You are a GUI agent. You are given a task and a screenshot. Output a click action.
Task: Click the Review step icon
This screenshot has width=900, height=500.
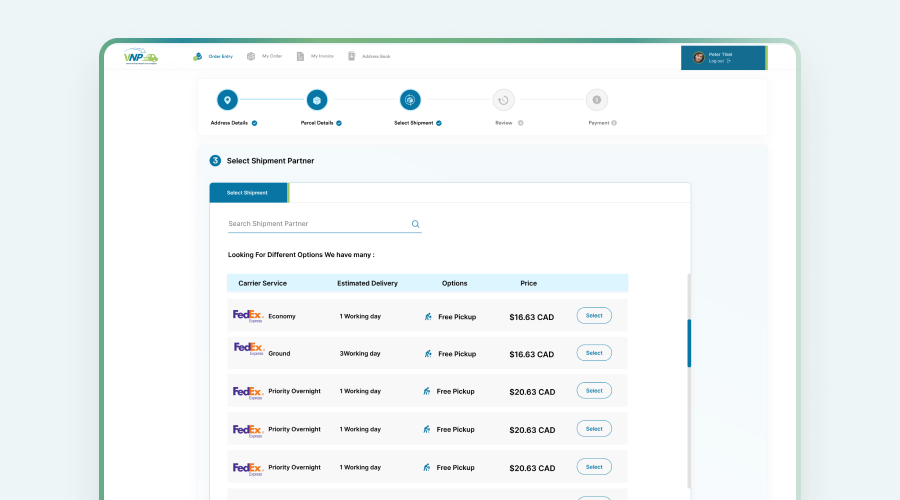(503, 100)
